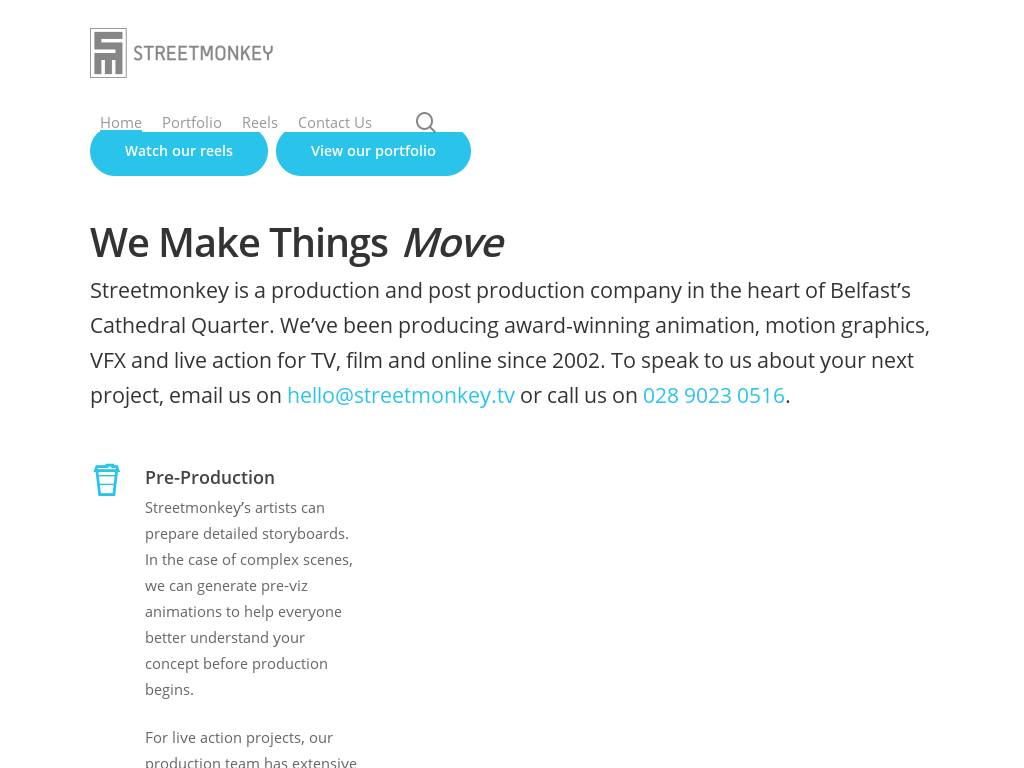Image resolution: width=1024 pixels, height=768 pixels.
Task: Open the Portfolio menu item
Action: pyautogui.click(x=192, y=122)
